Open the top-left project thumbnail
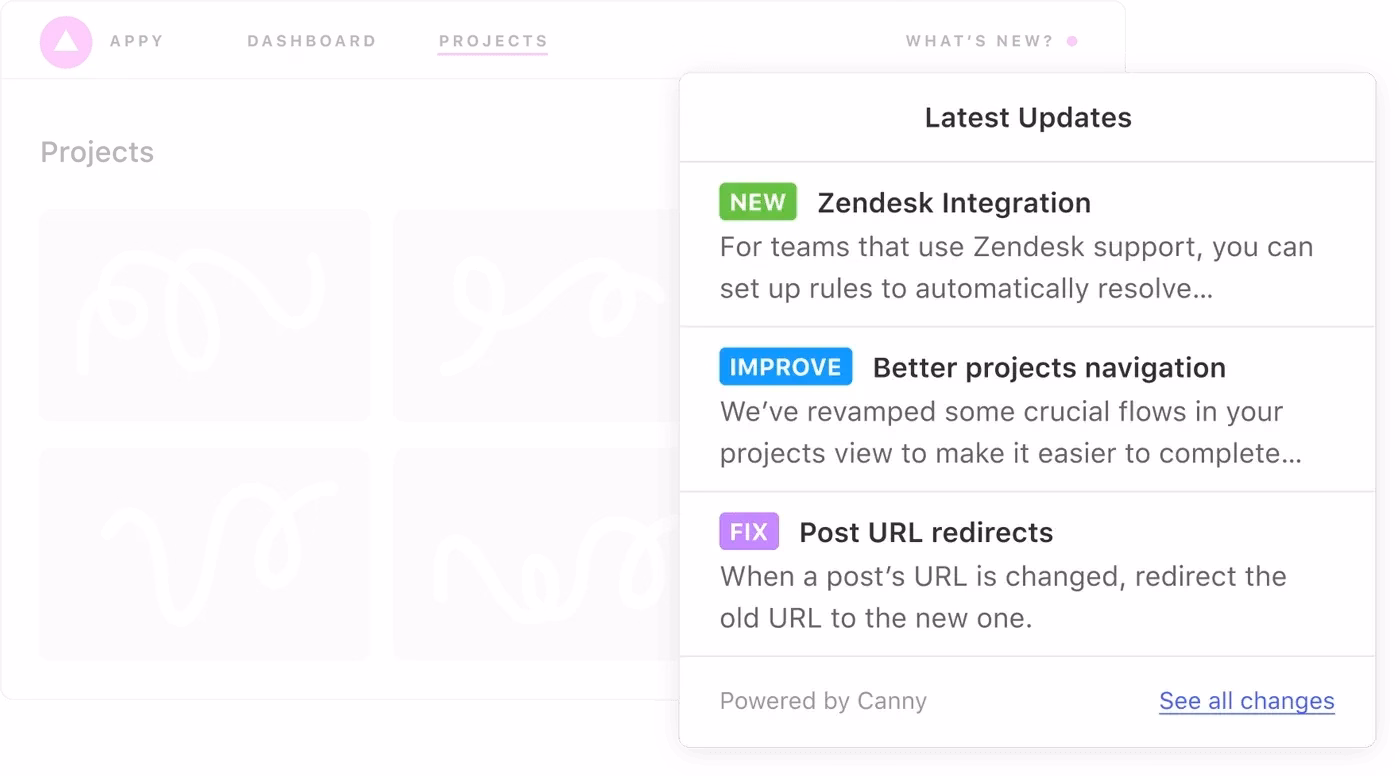 204,315
